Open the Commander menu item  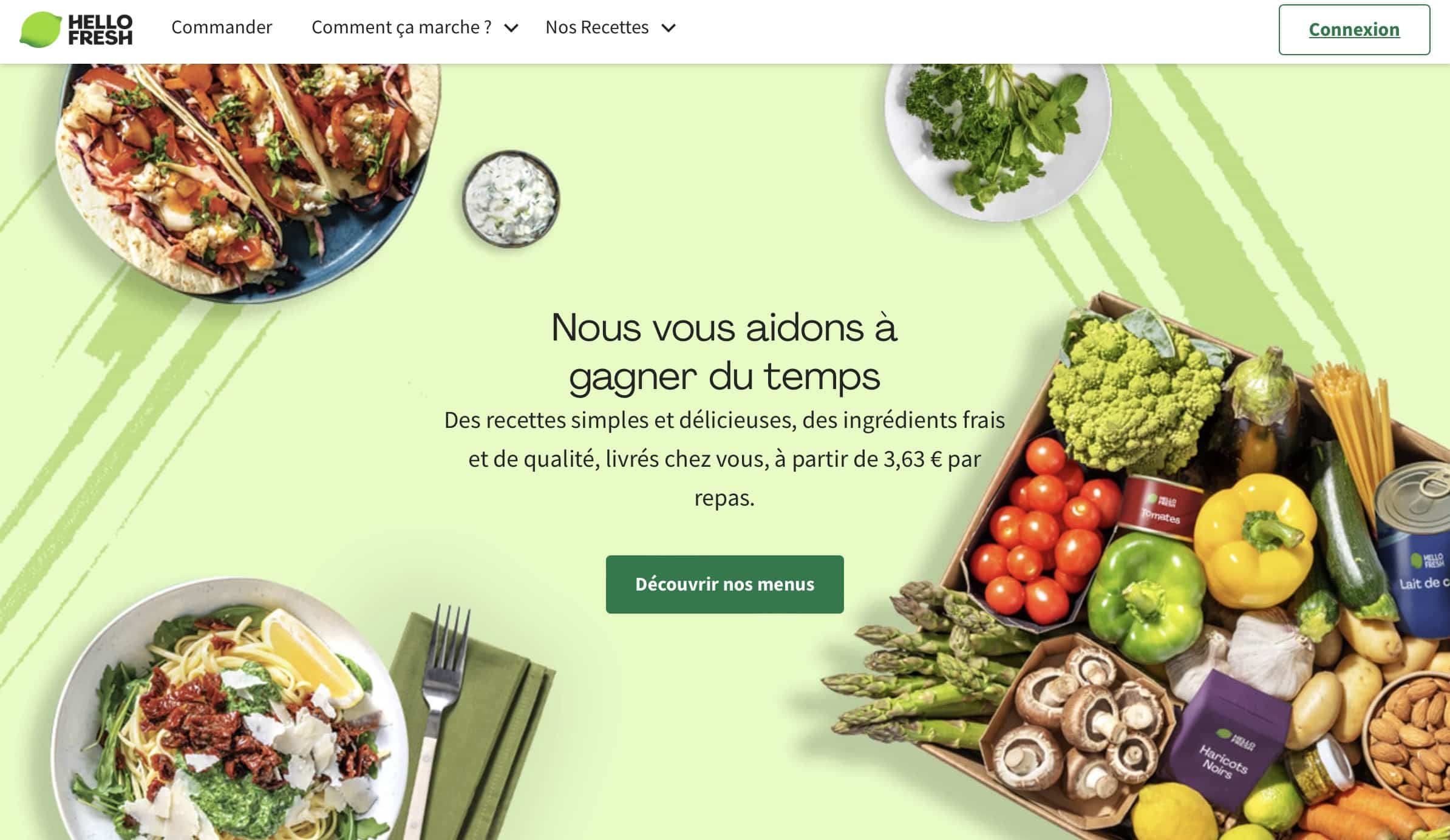tap(222, 27)
